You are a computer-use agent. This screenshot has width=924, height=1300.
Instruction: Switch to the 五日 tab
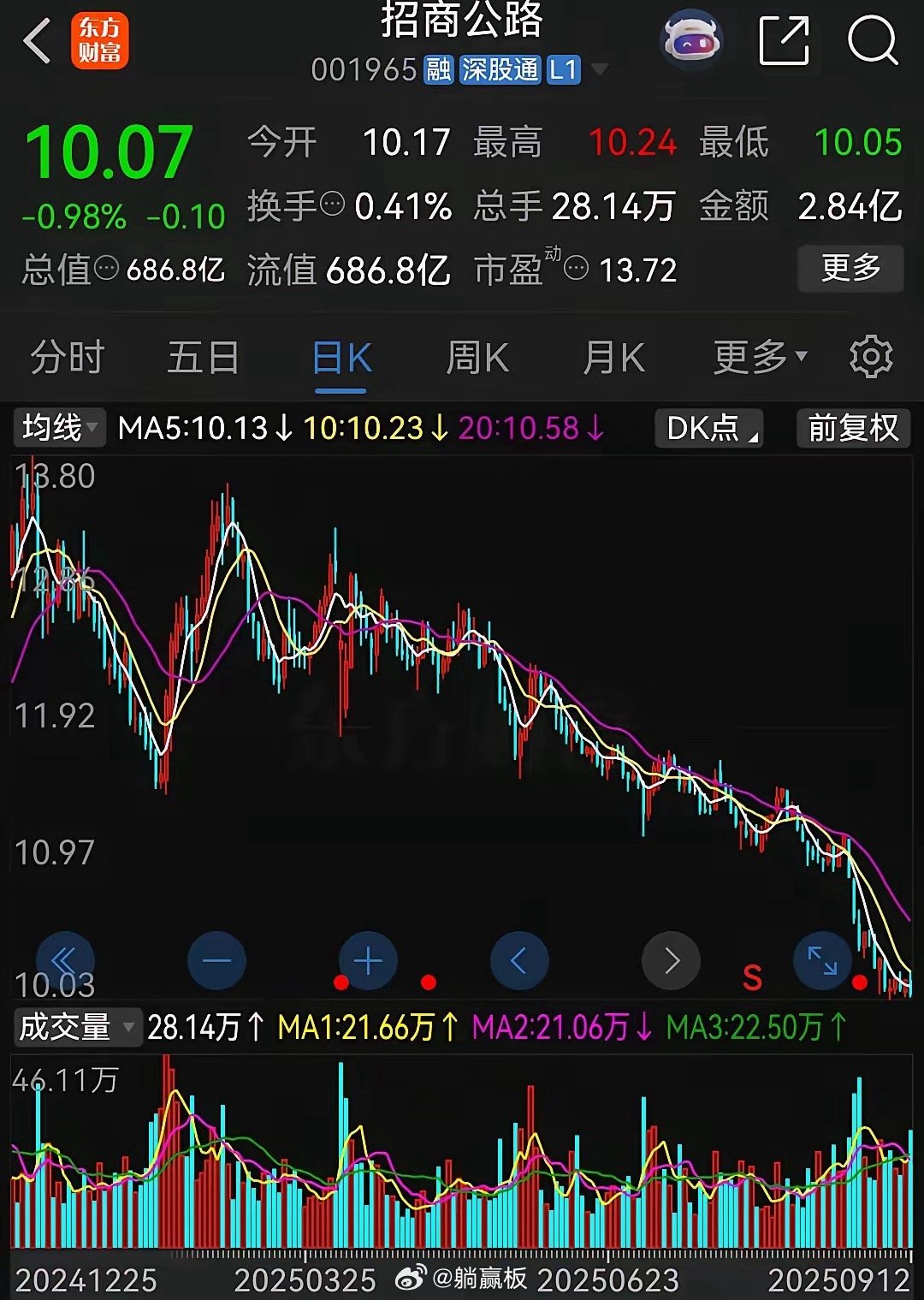pyautogui.click(x=204, y=357)
